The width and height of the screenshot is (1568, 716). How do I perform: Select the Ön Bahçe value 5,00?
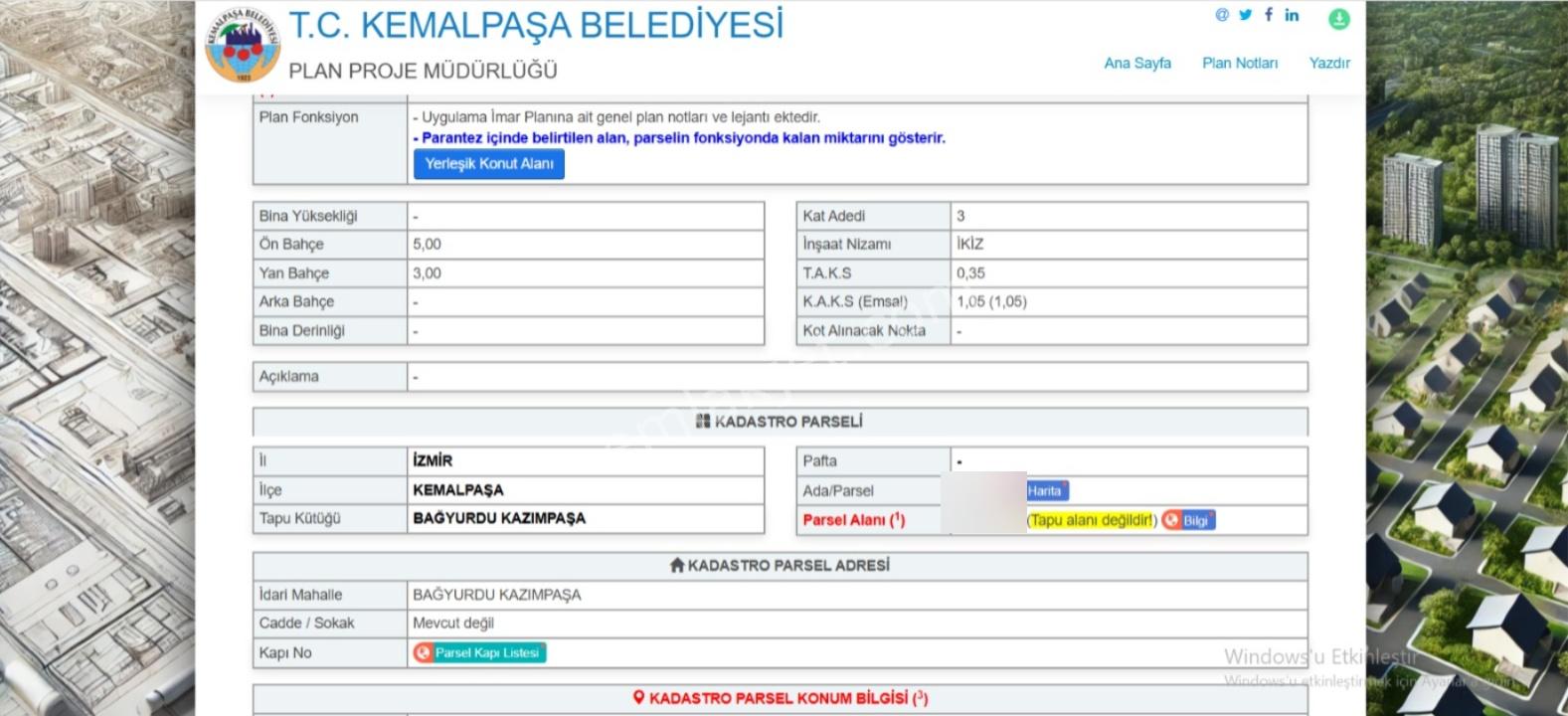coord(427,244)
